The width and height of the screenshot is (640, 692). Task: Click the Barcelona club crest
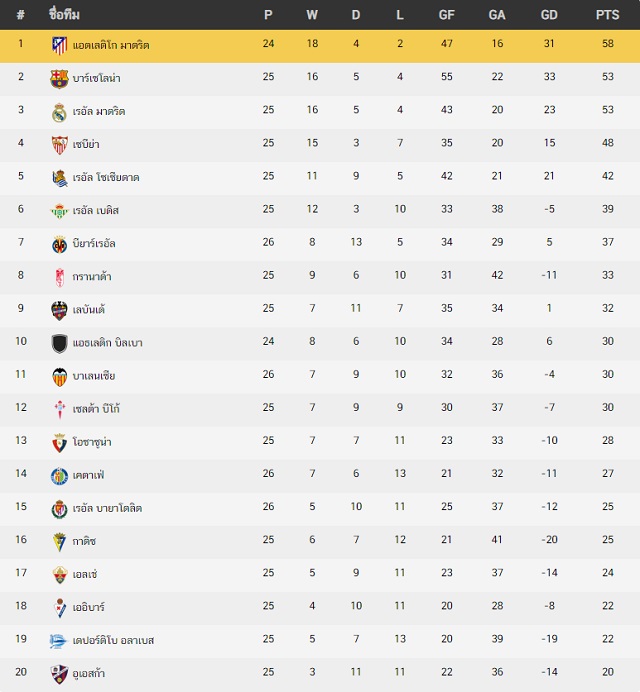click(x=59, y=79)
